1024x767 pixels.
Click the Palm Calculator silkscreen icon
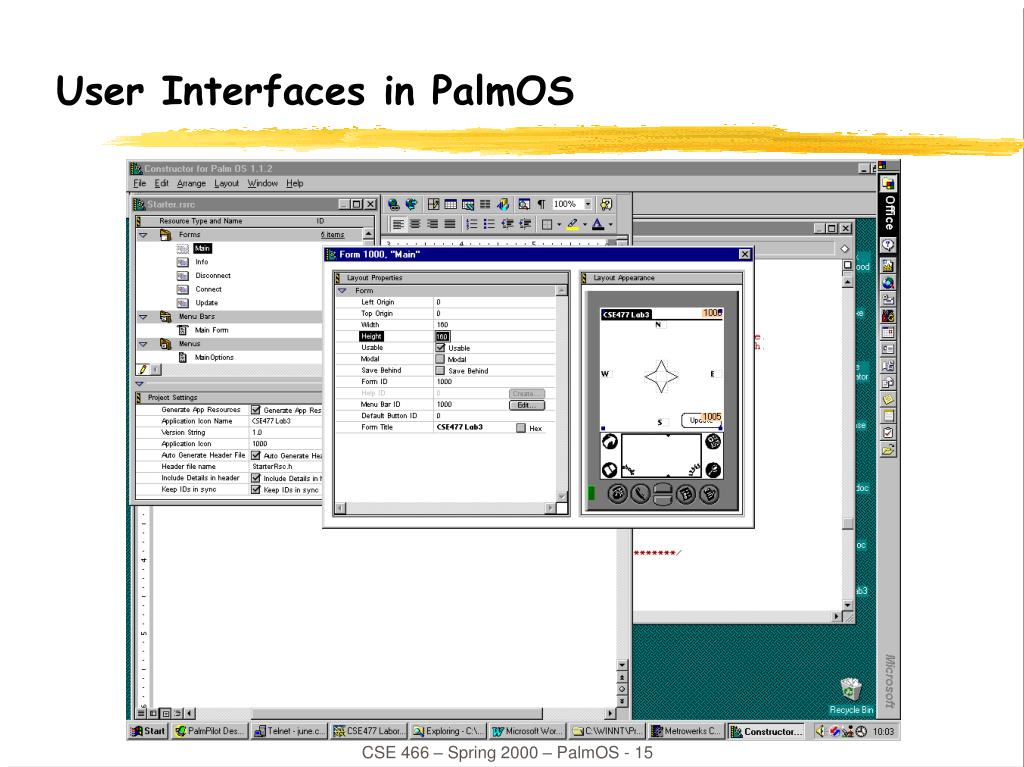[713, 442]
